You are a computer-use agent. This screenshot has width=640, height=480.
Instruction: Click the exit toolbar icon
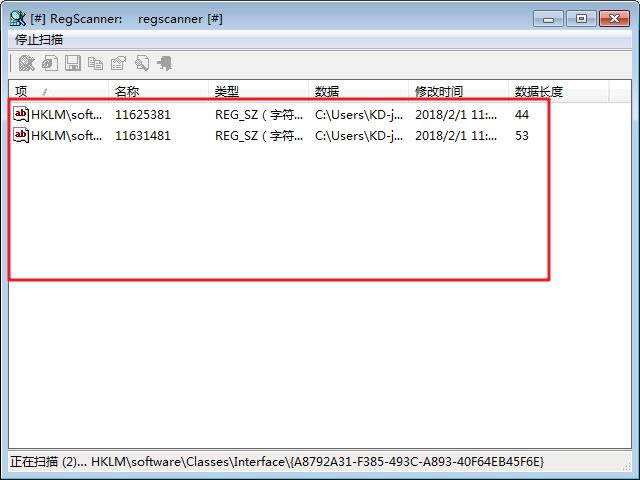click(x=165, y=63)
